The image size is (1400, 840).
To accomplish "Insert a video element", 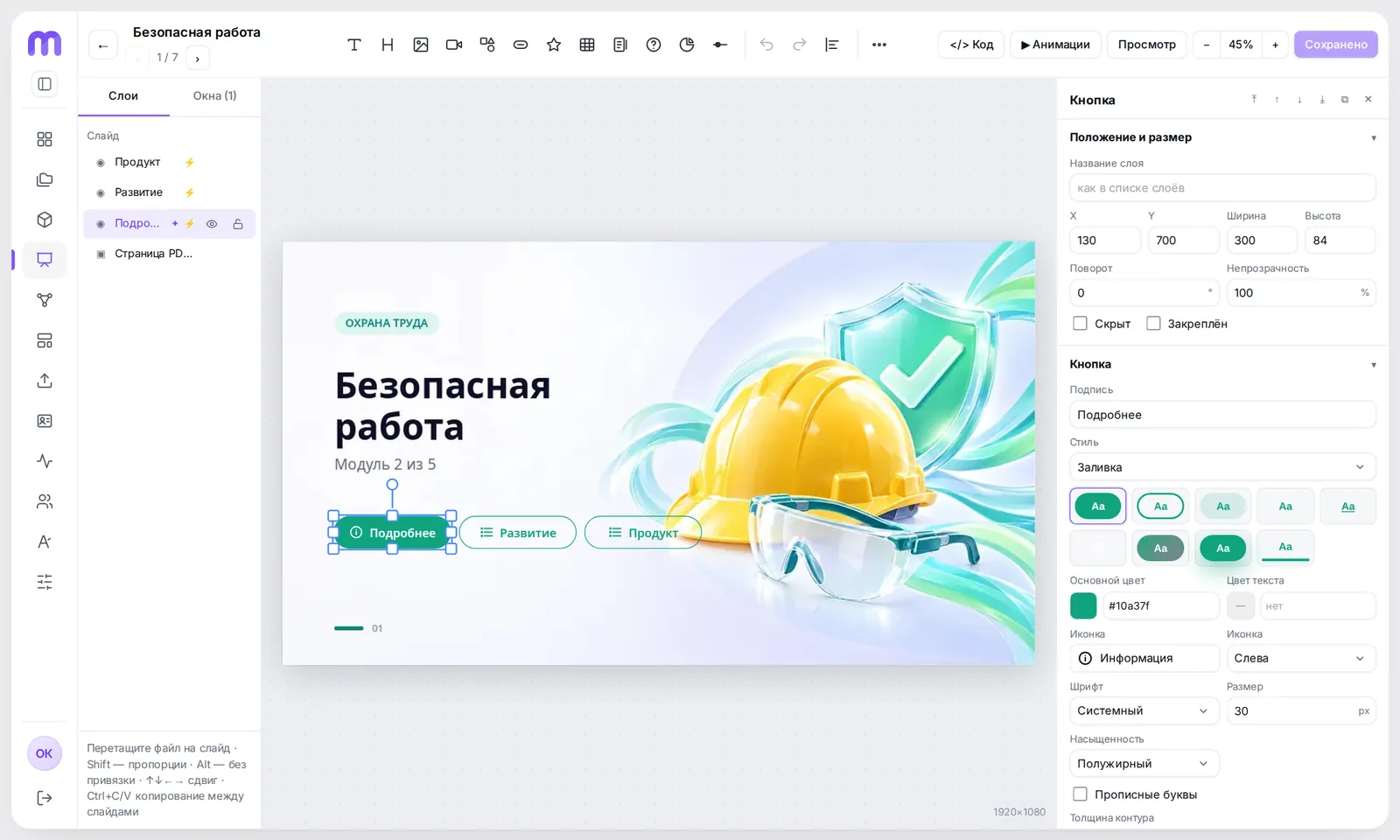I will (x=454, y=45).
